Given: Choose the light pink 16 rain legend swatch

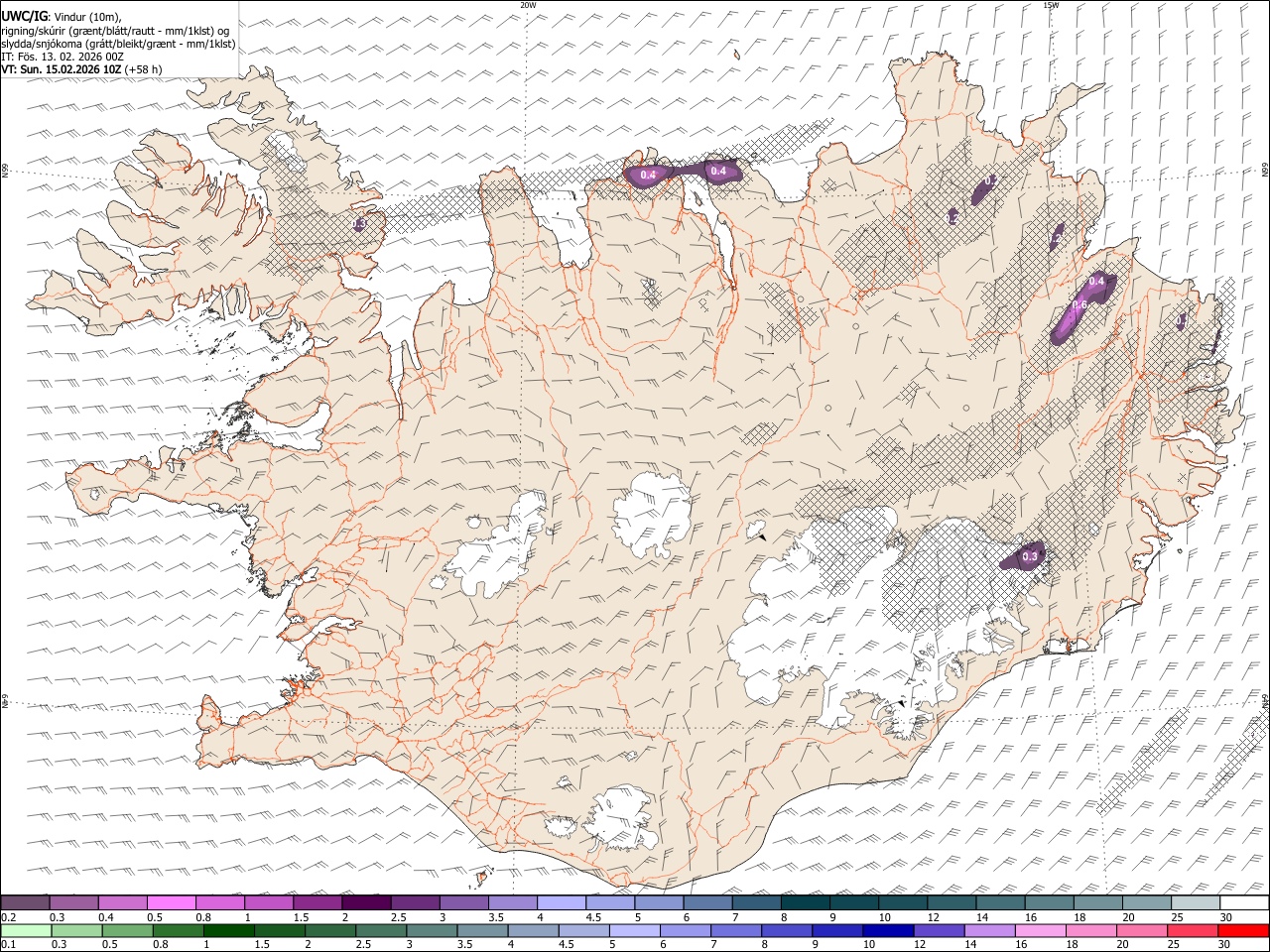Looking at the screenshot, I should point(1041,931).
